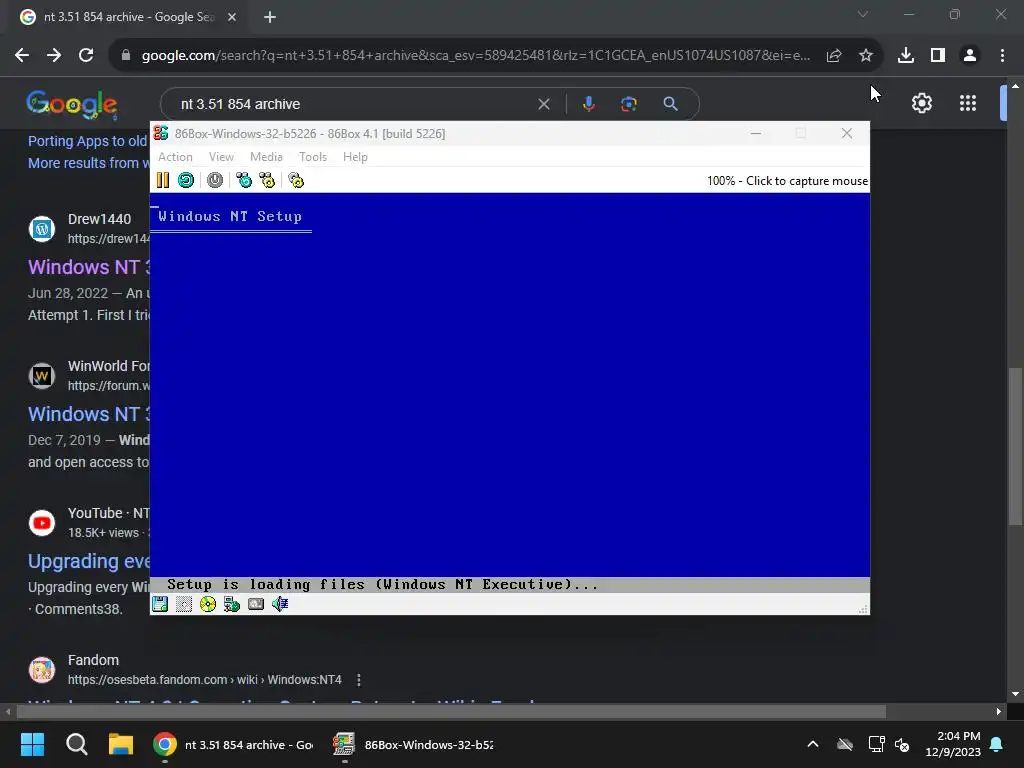Go forward in Chrome
The height and width of the screenshot is (768, 1024).
pyautogui.click(x=54, y=55)
